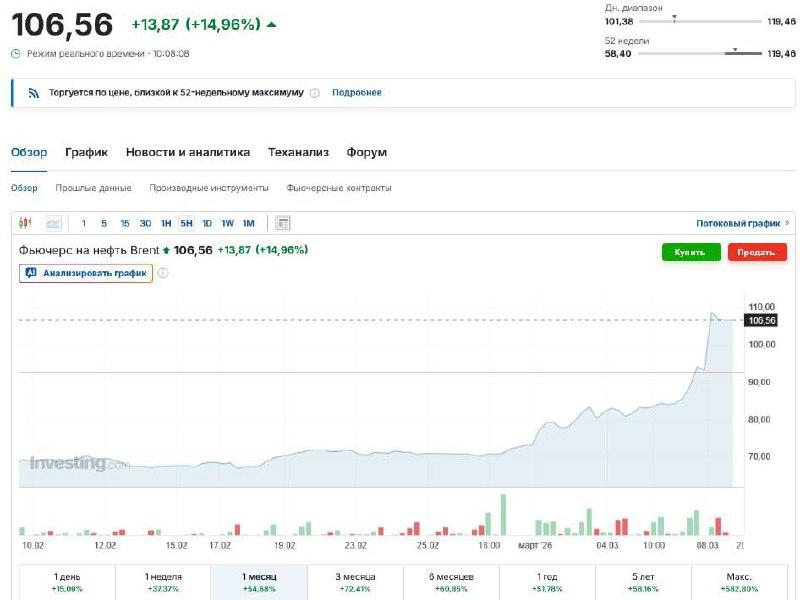Image resolution: width=800 pixels, height=600 pixels.
Task: Select the candlestick chart type icon
Action: (25, 223)
